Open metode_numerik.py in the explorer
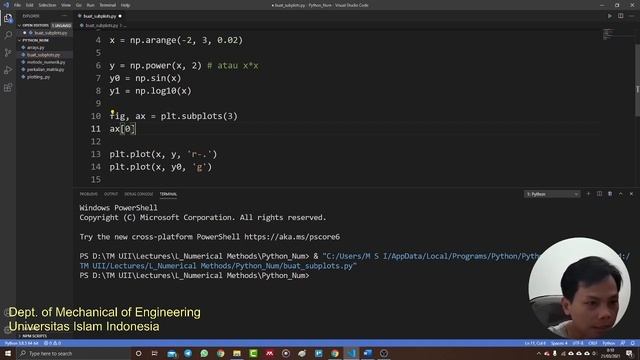Viewport: 640px width, 360px height. coord(46,62)
